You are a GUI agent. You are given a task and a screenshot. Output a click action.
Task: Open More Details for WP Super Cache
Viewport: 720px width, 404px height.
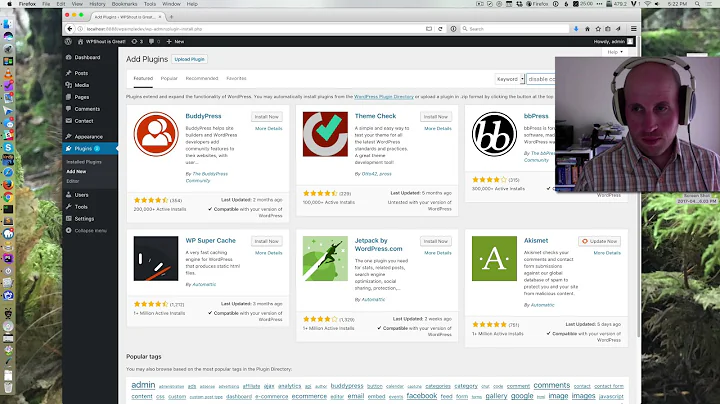coord(269,253)
